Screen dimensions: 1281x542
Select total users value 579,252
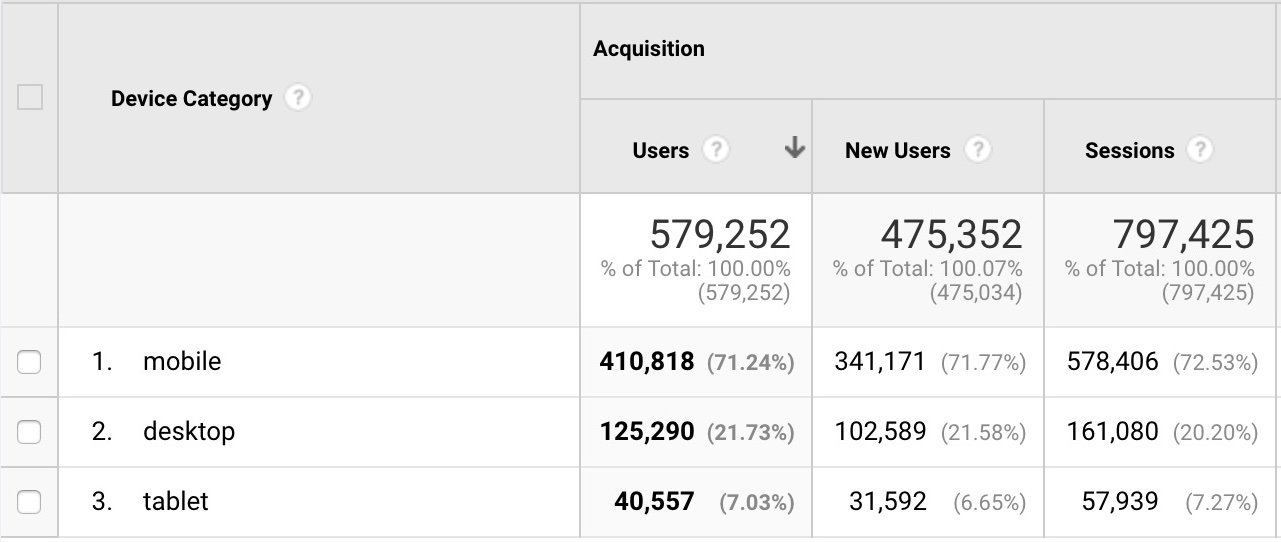[x=720, y=234]
